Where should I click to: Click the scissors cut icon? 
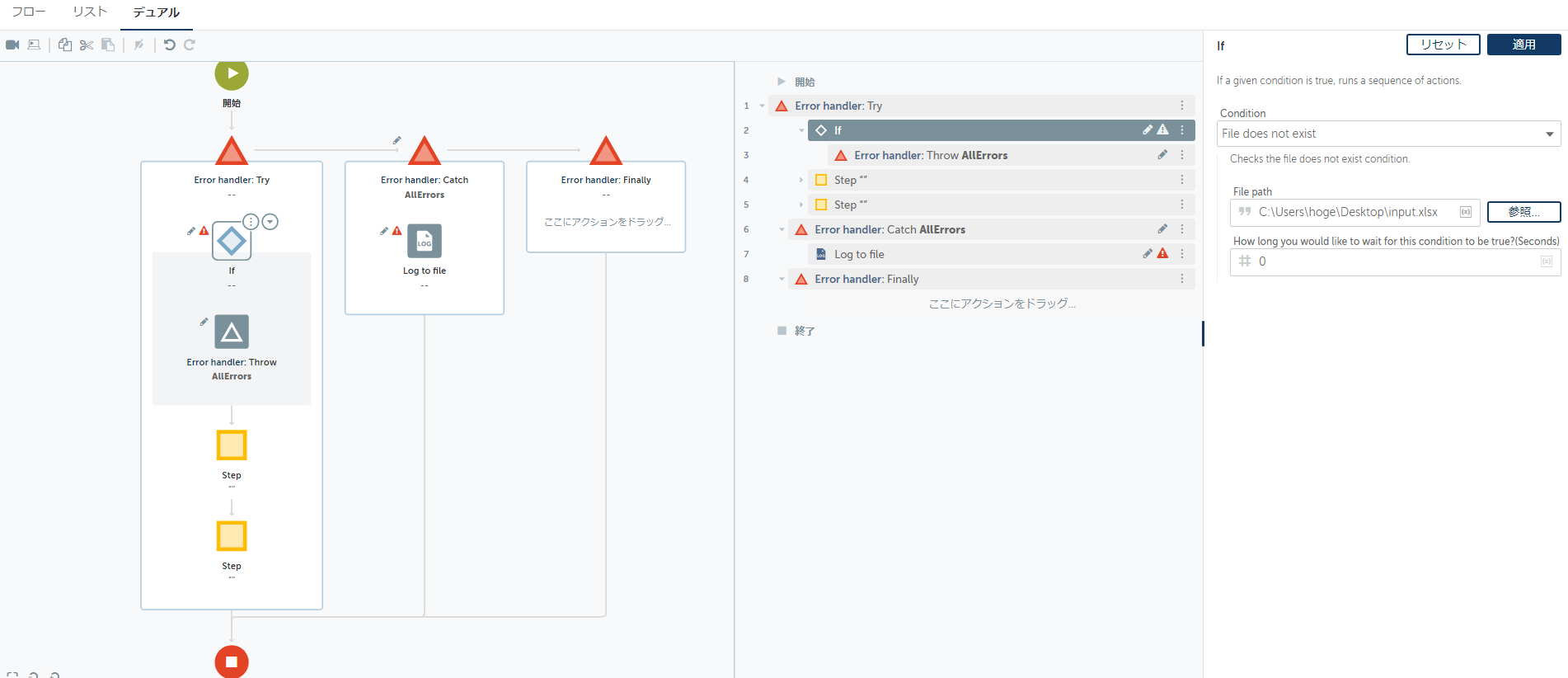coord(87,45)
